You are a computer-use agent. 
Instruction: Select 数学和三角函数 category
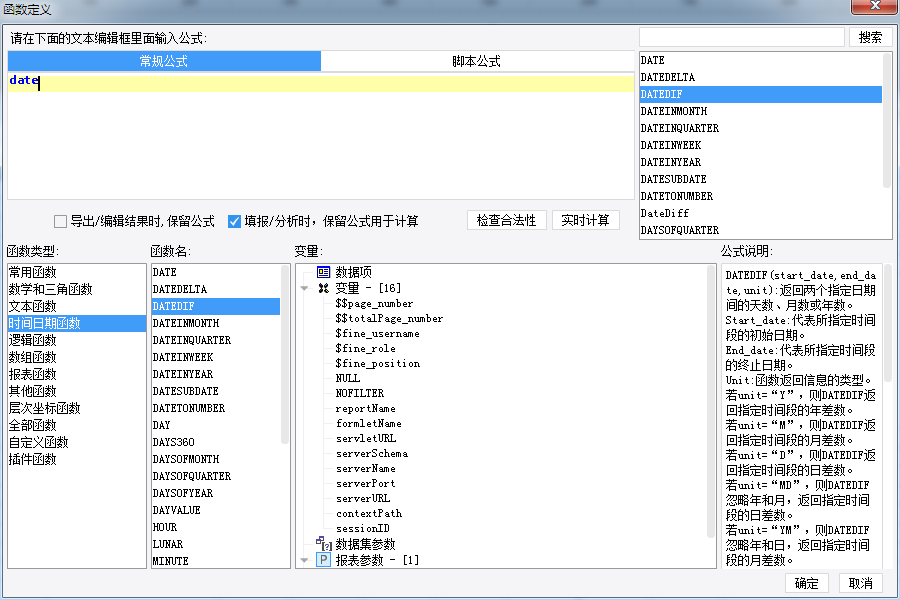pos(77,289)
